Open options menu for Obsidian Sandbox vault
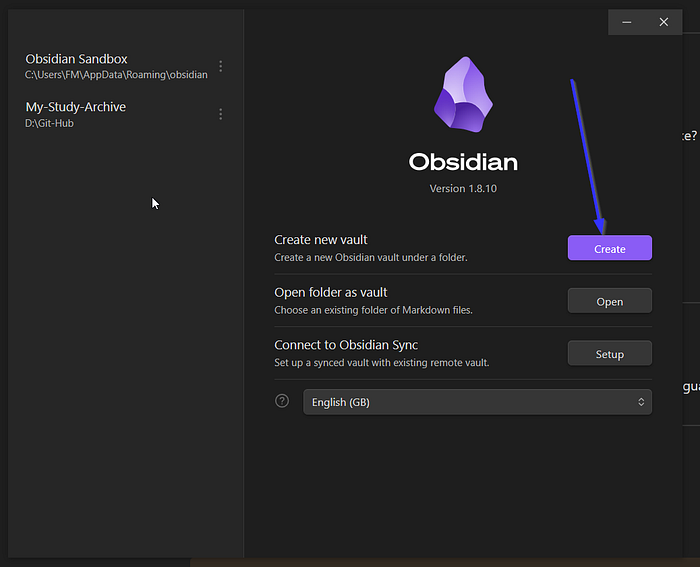 221,66
